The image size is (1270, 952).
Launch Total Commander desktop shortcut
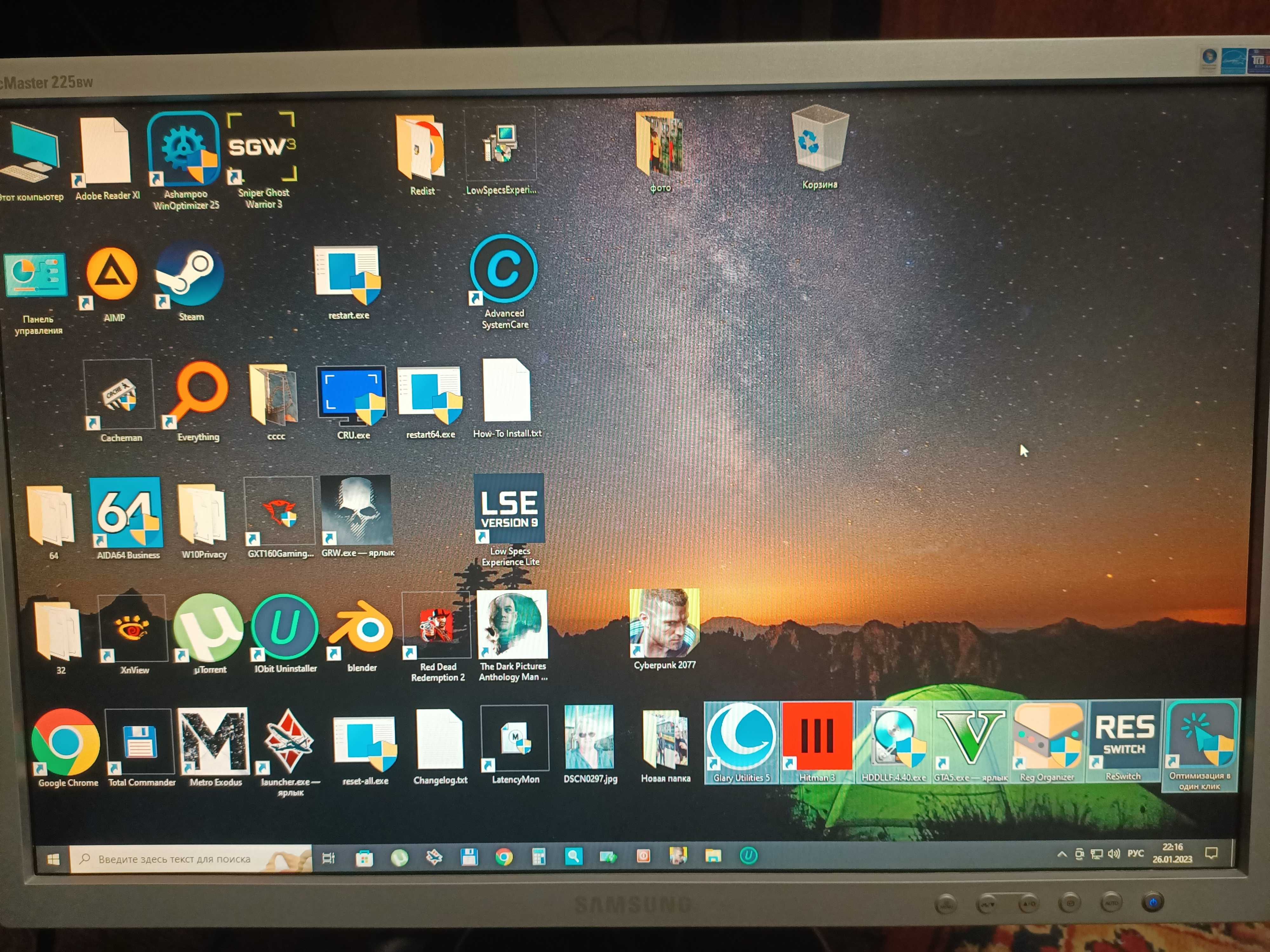click(x=141, y=748)
